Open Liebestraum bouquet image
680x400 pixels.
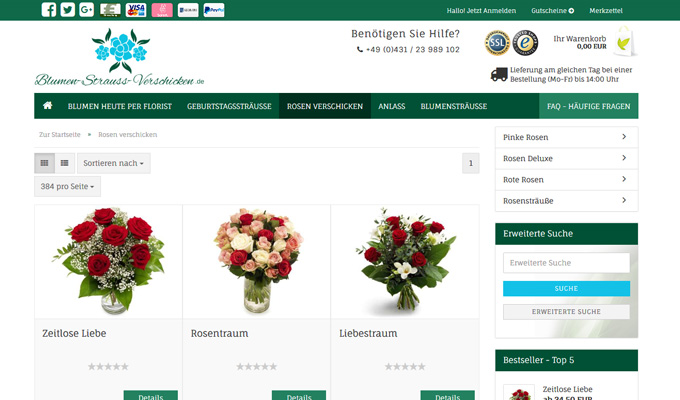(x=405, y=261)
